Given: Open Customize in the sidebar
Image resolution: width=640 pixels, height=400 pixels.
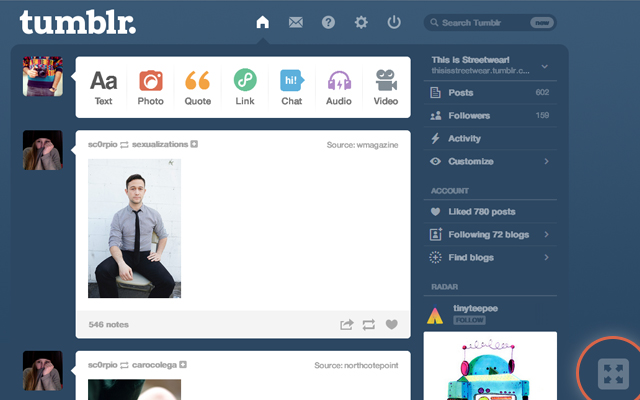Looking at the screenshot, I should [490, 161].
